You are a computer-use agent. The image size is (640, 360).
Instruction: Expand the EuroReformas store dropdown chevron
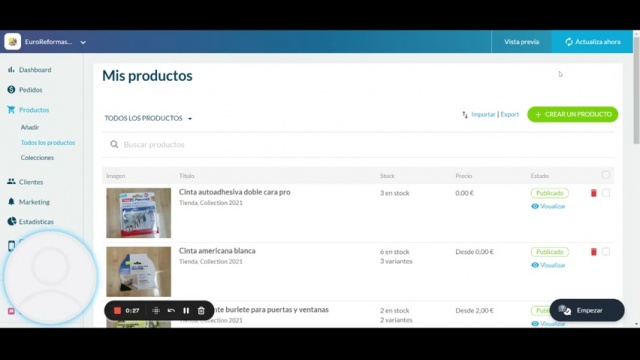point(83,42)
